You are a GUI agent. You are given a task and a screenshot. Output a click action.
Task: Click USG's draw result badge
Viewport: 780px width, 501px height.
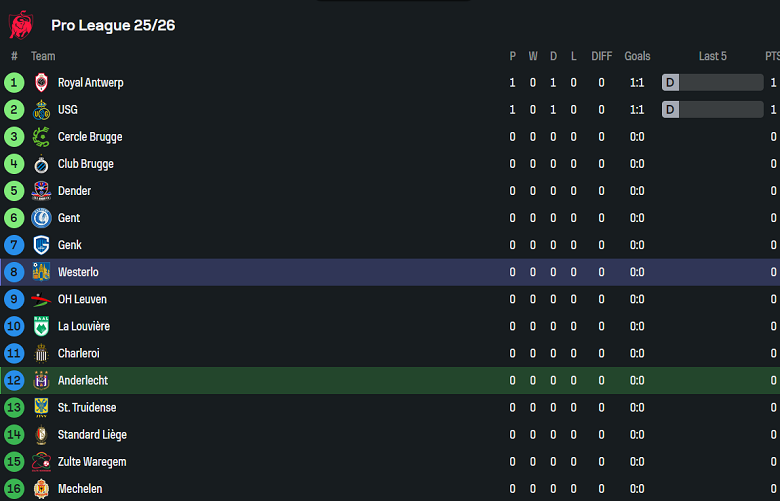pos(671,110)
